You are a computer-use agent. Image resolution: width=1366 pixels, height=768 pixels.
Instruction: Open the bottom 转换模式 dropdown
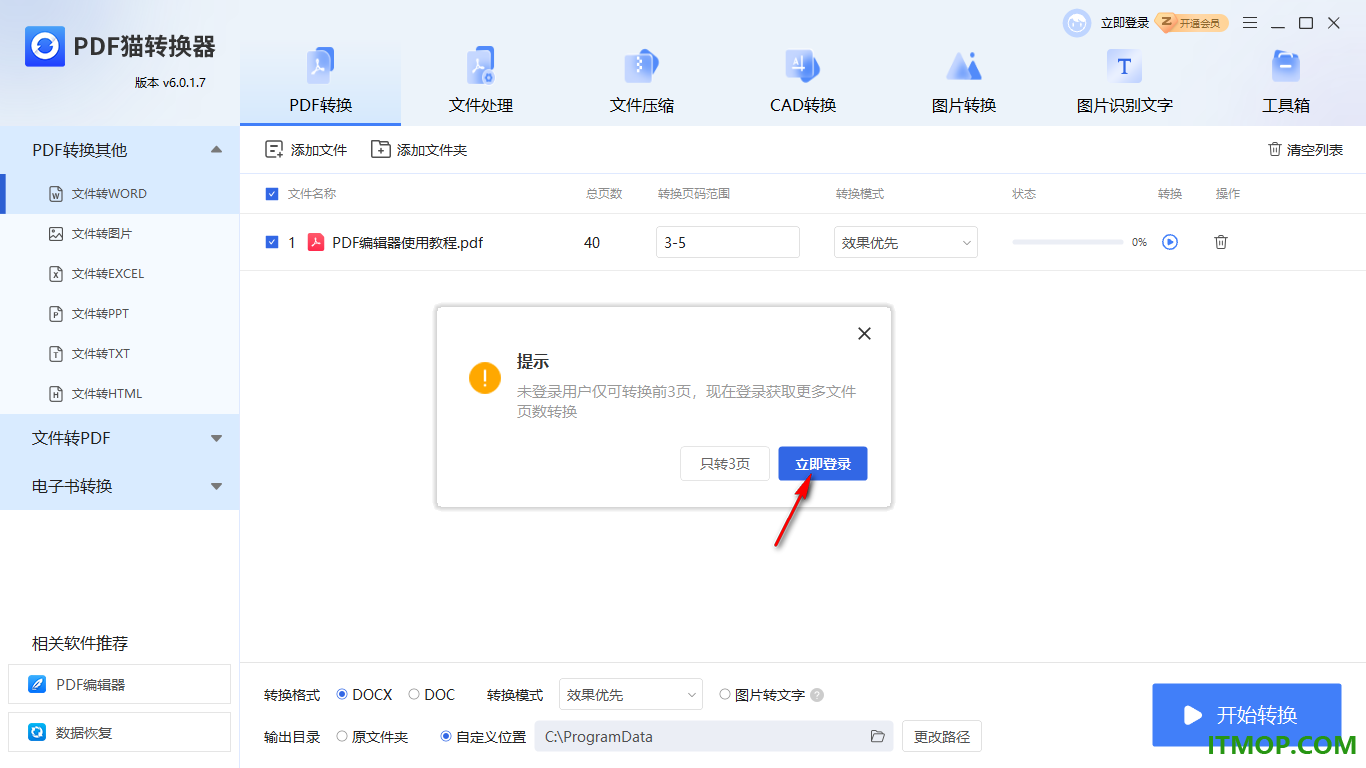[631, 694]
